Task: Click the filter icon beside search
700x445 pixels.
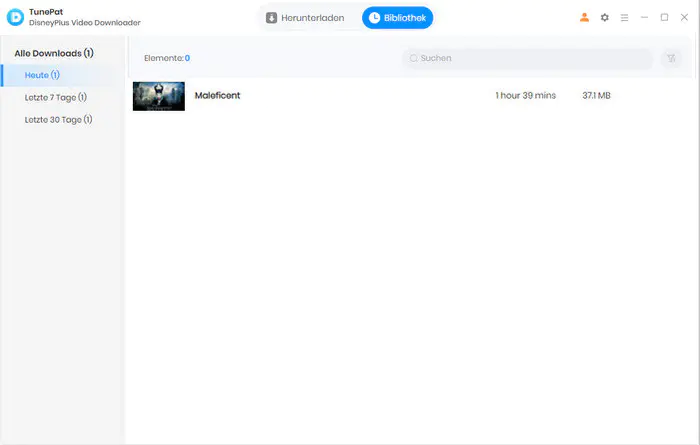Action: [x=671, y=58]
